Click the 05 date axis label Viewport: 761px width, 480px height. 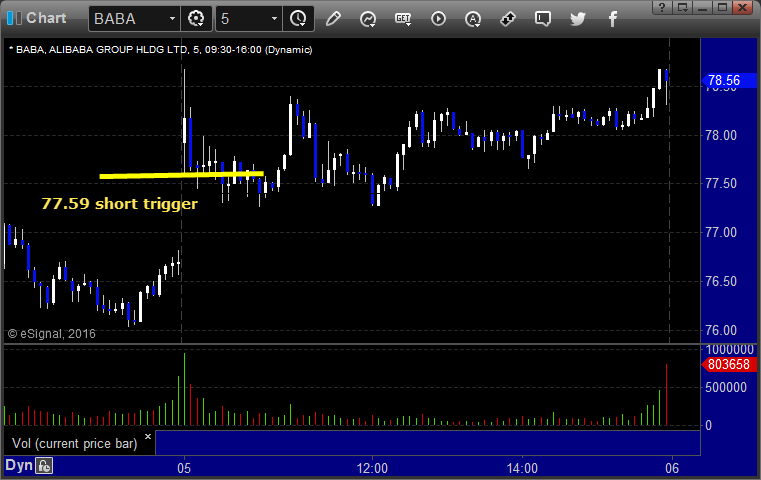184,468
